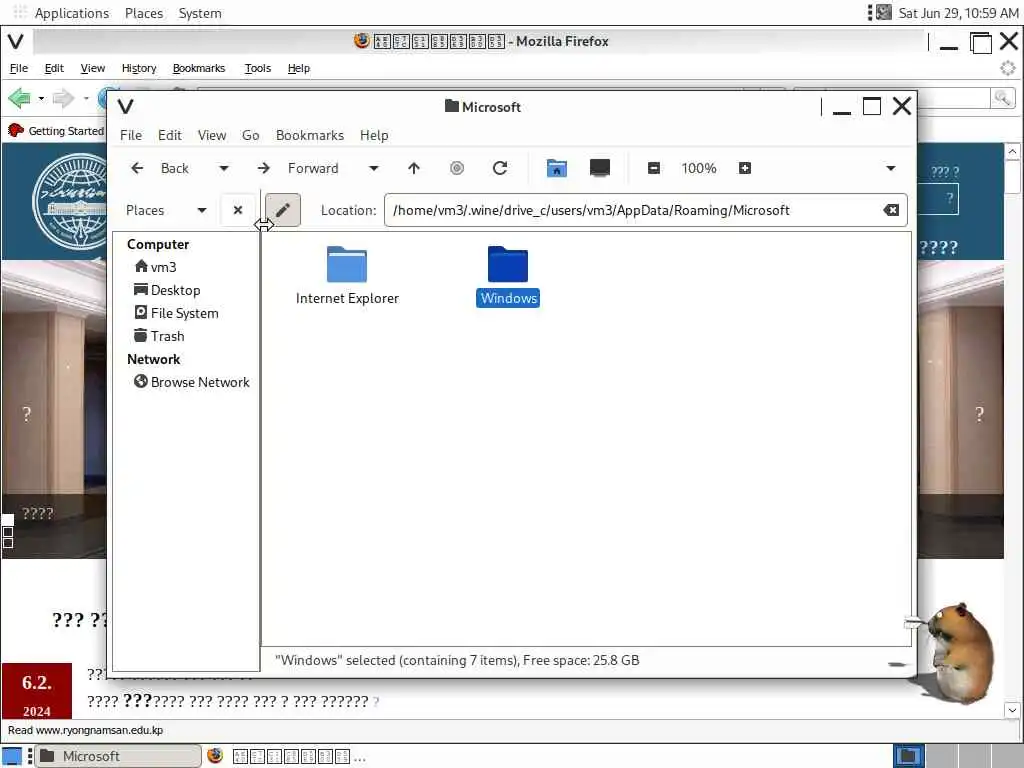Open the Applications menu in top panel
The width and height of the screenshot is (1024, 768).
click(72, 13)
